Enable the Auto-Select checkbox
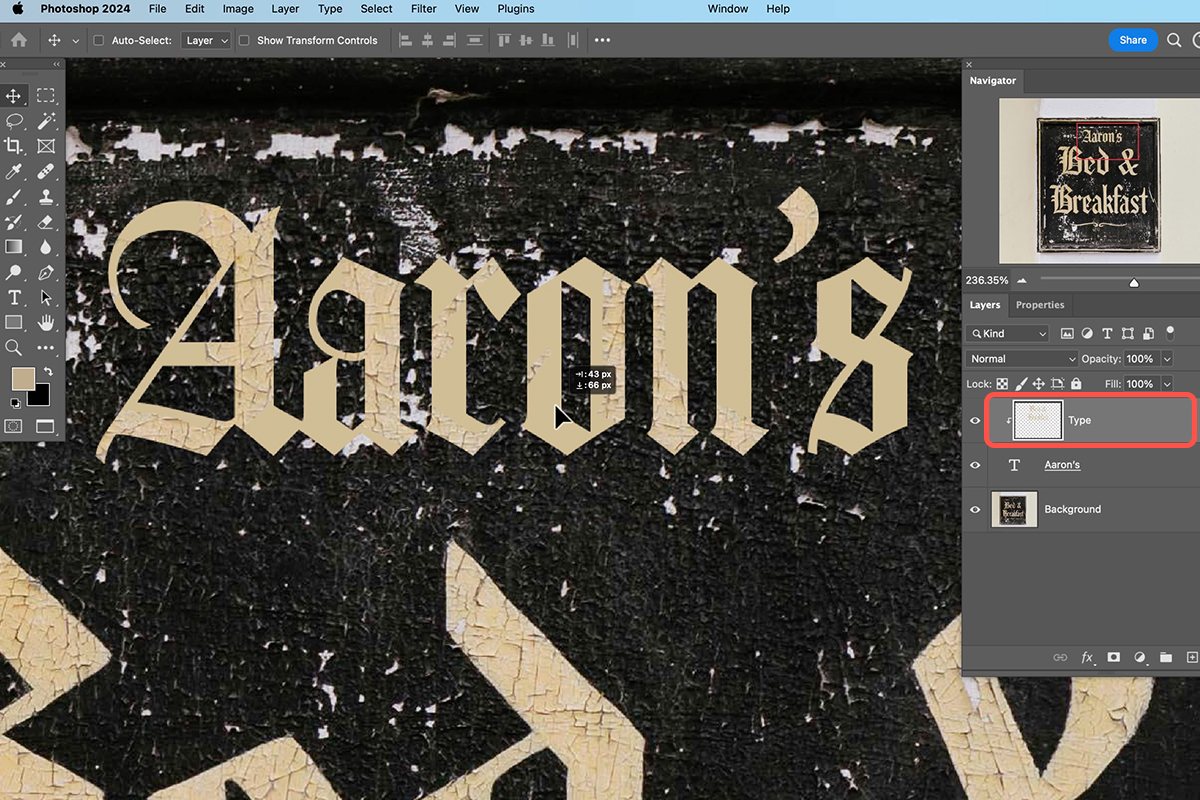Screen dimensions: 1200x800 tap(98, 40)
